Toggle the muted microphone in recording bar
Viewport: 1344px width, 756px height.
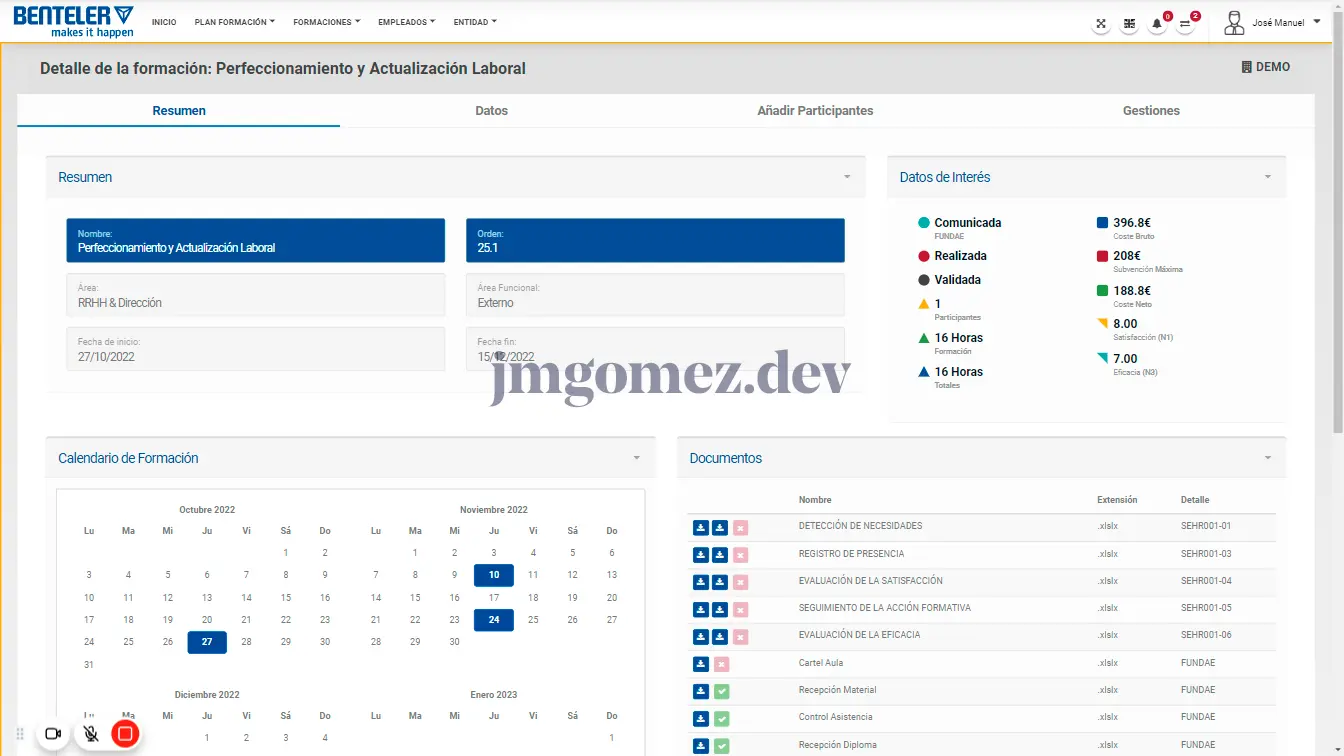coord(91,734)
